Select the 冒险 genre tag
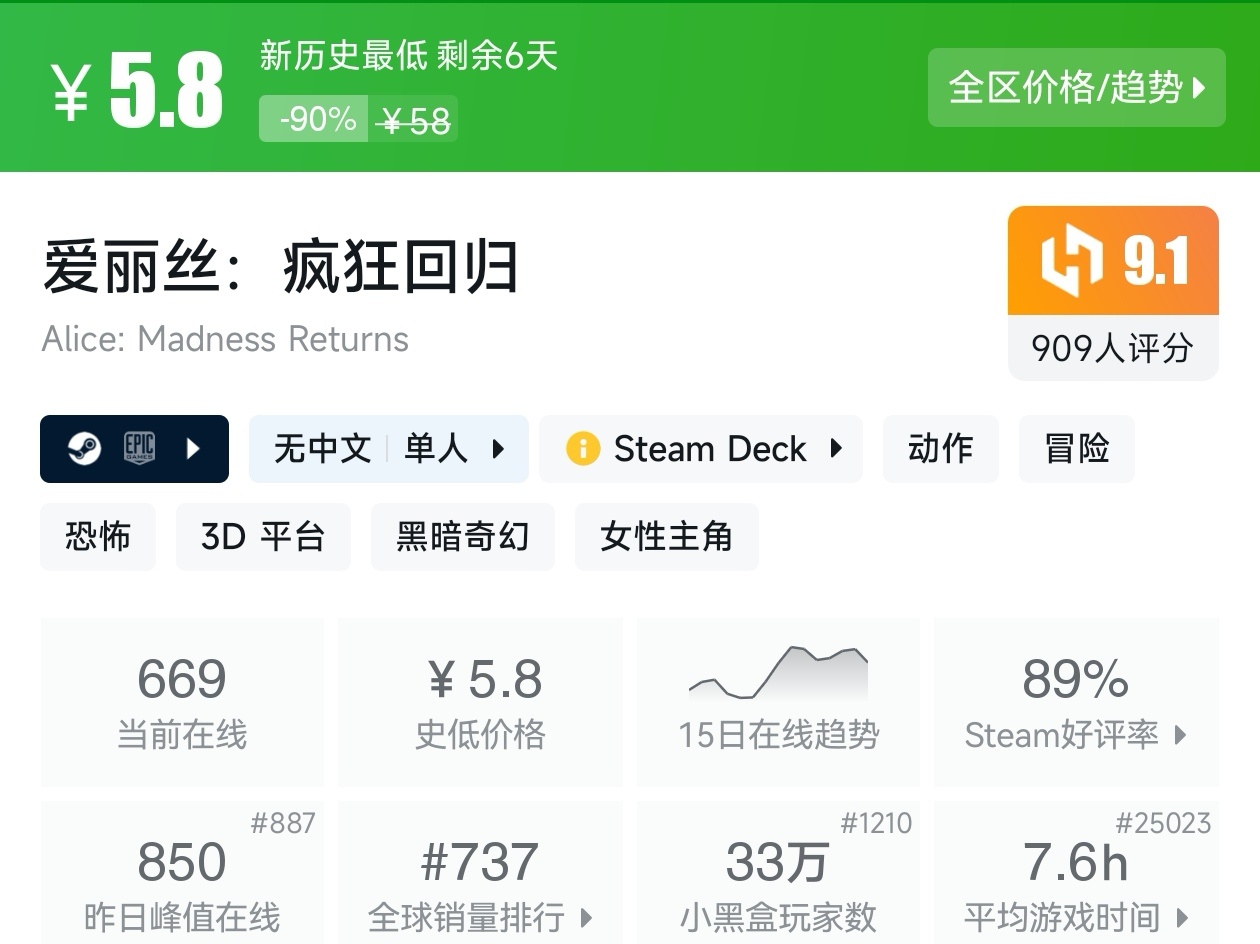Image resolution: width=1260 pixels, height=944 pixels. coord(1076,449)
